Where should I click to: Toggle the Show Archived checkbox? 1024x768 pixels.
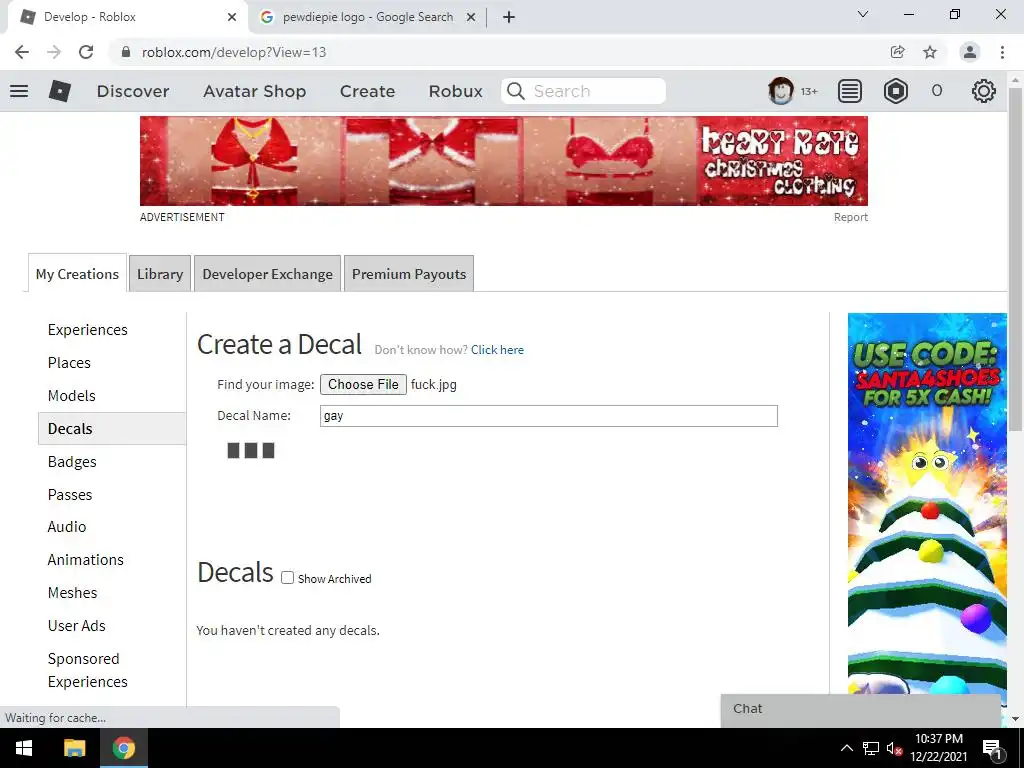point(287,578)
